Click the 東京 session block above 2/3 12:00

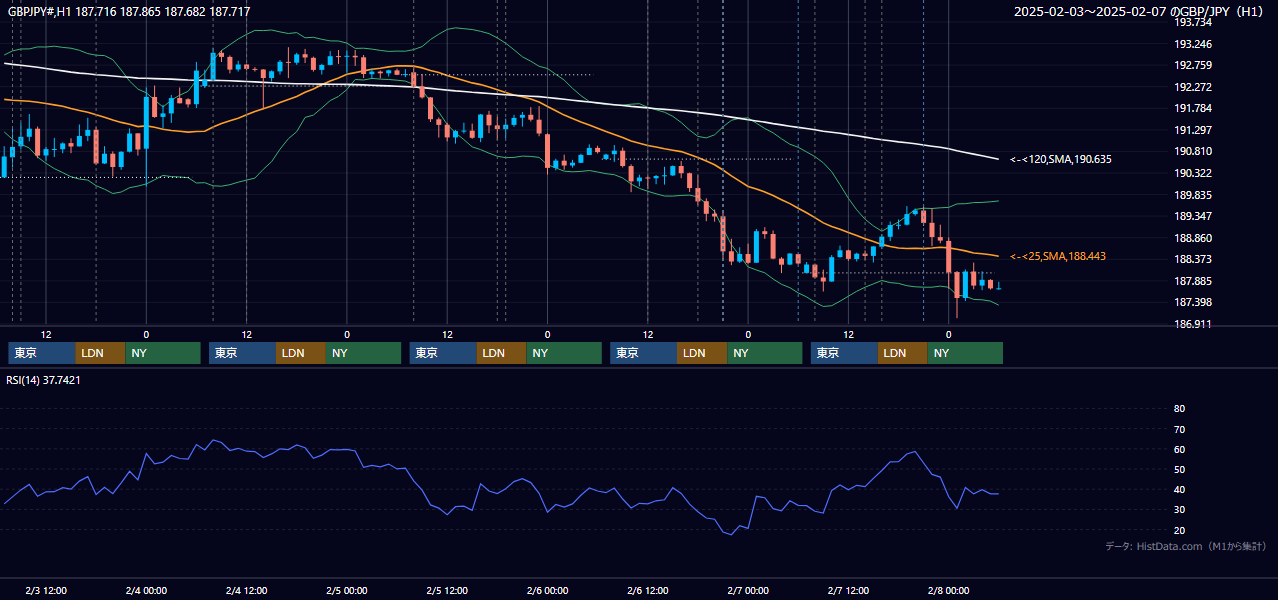pyautogui.click(x=42, y=353)
